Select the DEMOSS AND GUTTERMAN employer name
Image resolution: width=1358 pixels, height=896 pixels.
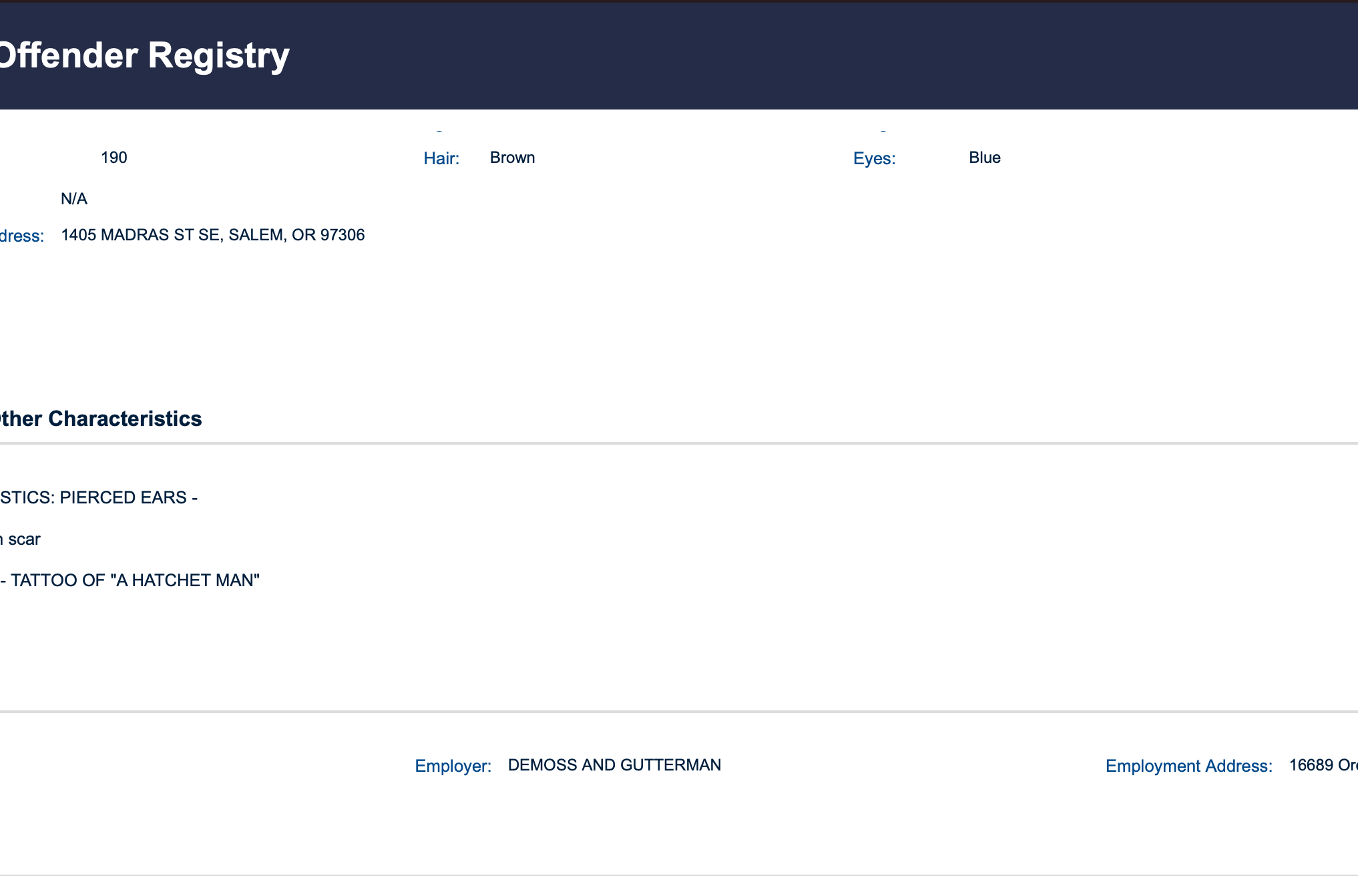point(614,765)
